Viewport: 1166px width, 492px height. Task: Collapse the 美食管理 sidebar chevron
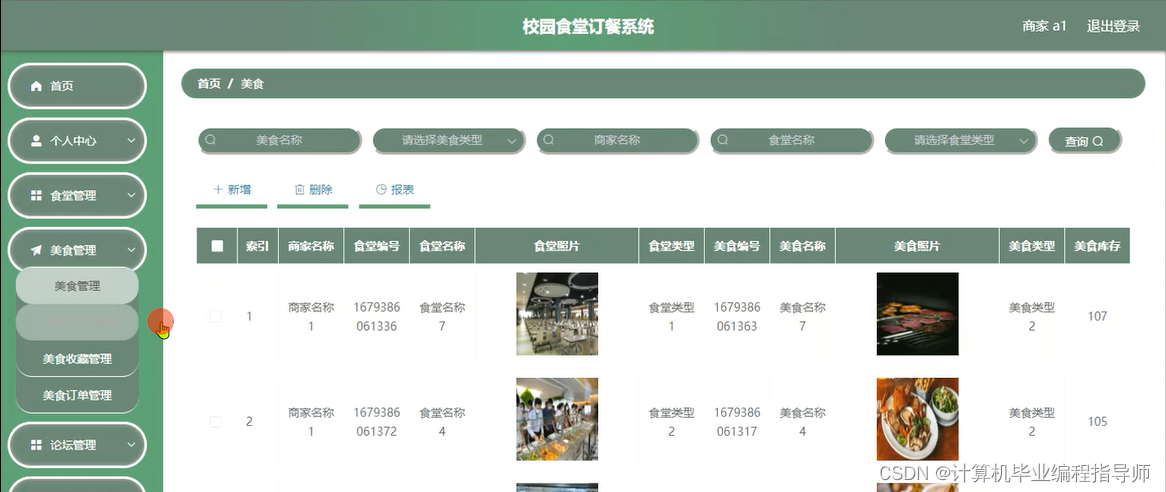pos(131,250)
